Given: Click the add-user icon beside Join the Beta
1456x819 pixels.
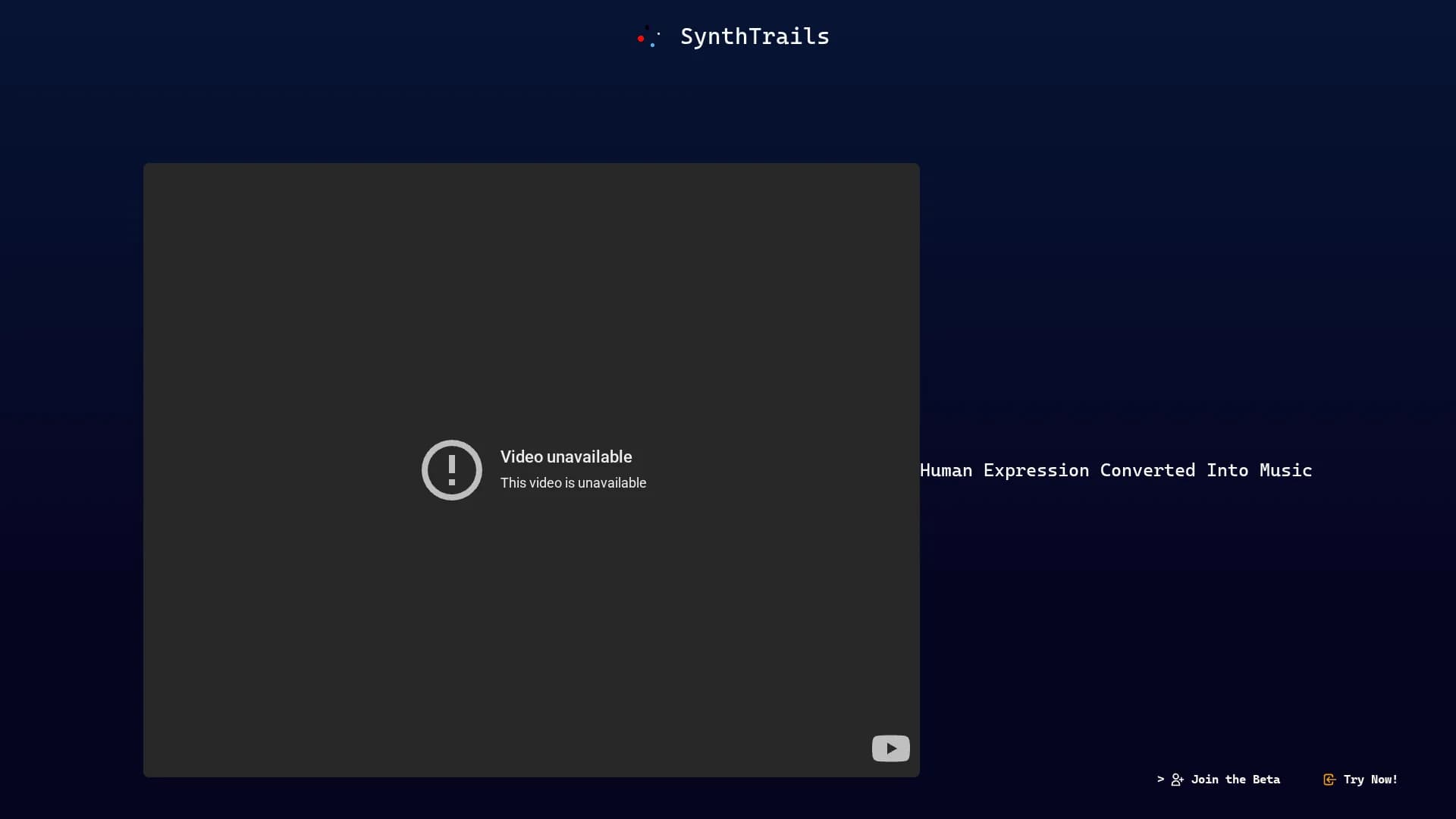Looking at the screenshot, I should [x=1177, y=780].
